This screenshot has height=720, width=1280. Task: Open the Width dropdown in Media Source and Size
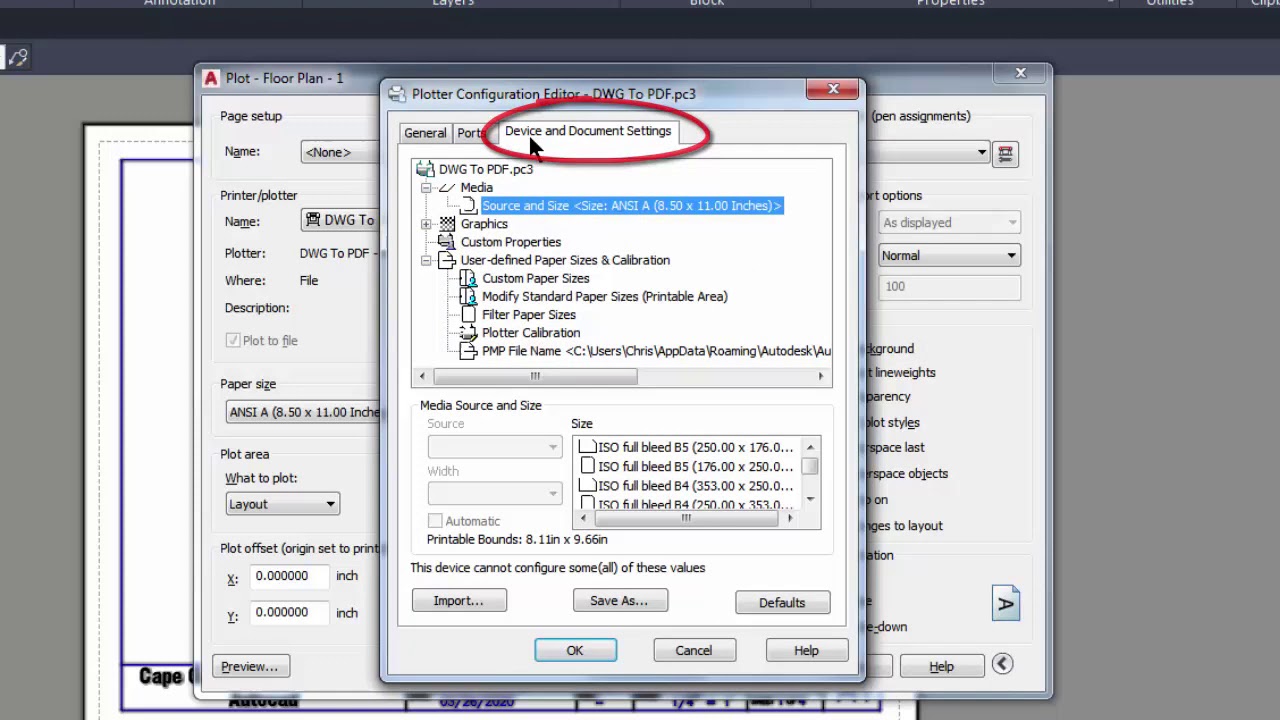click(x=495, y=493)
